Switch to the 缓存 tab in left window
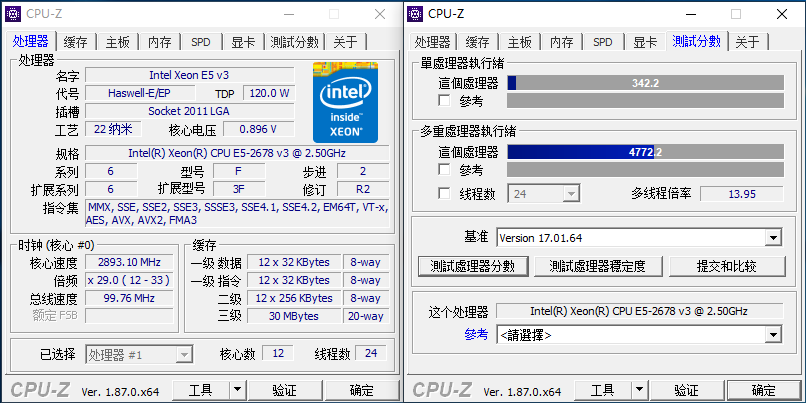The image size is (806, 403). pos(75,42)
